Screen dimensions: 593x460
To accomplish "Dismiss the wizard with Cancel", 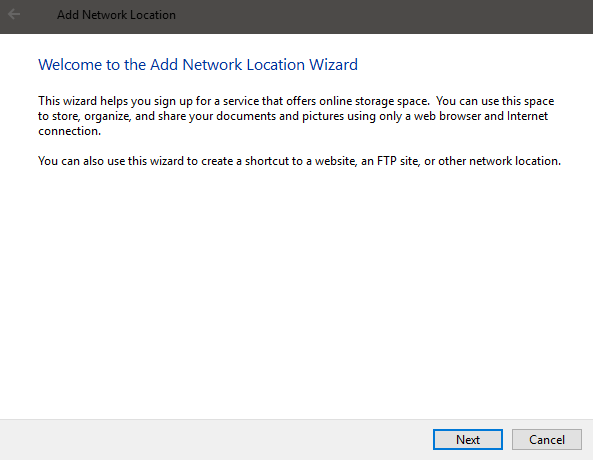I will (x=546, y=440).
